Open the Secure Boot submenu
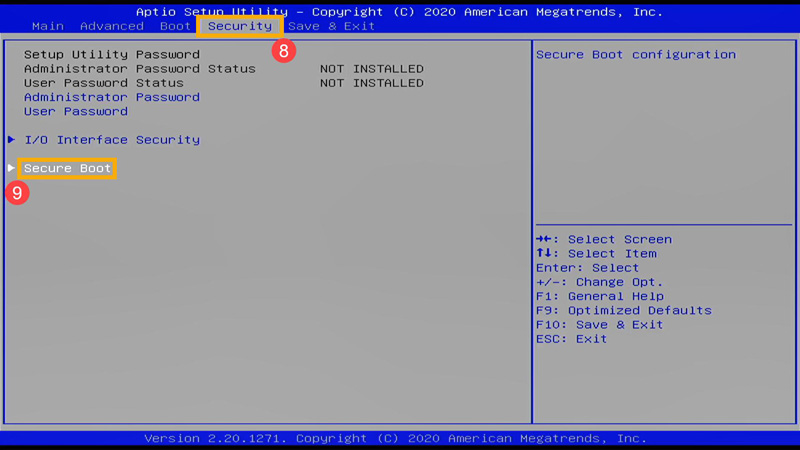800x450 pixels. click(68, 168)
